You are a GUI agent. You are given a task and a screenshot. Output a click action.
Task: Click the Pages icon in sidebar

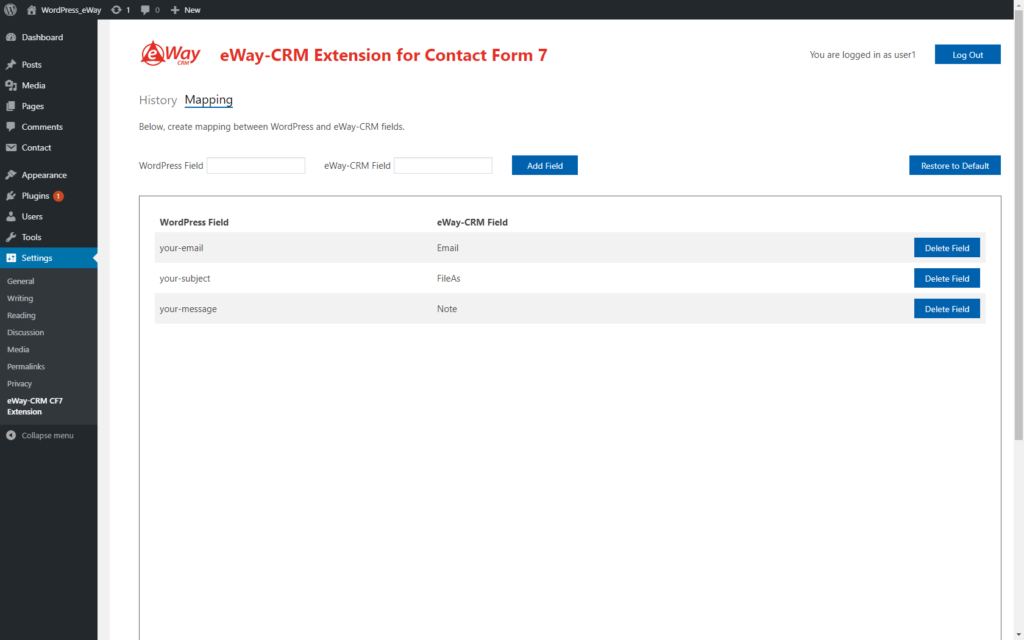point(11,106)
